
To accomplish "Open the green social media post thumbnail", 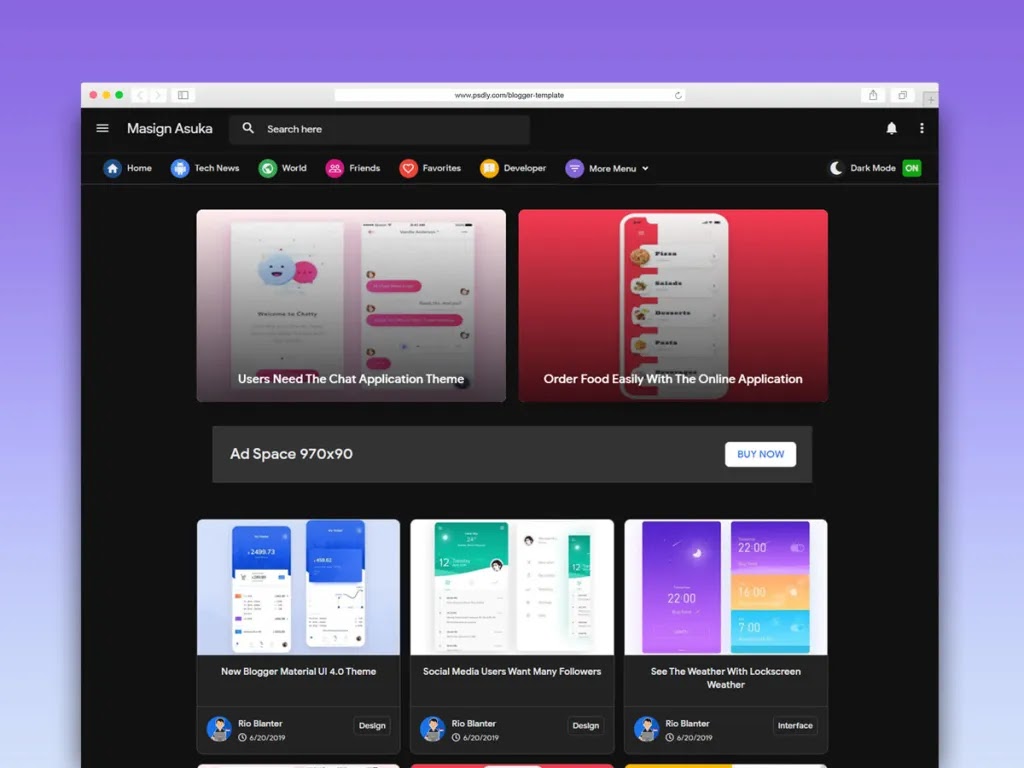I will pyautogui.click(x=512, y=587).
